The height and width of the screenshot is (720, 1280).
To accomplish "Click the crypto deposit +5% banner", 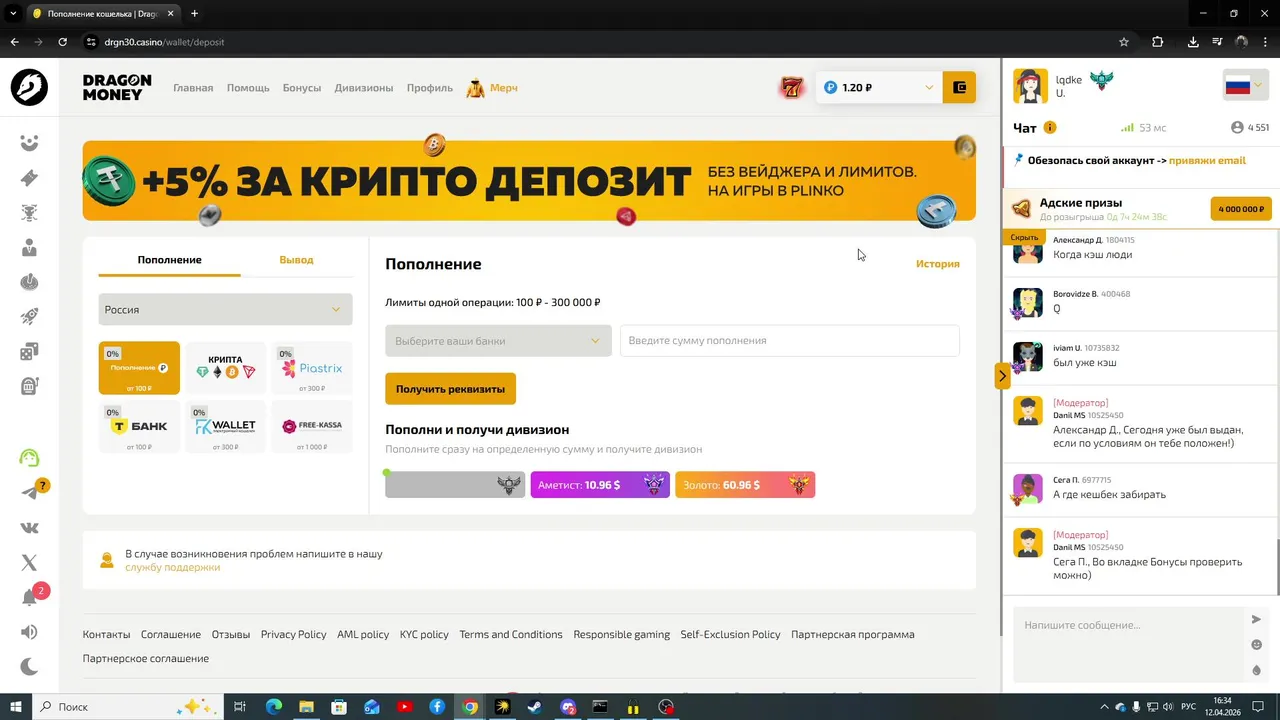I will [x=529, y=181].
